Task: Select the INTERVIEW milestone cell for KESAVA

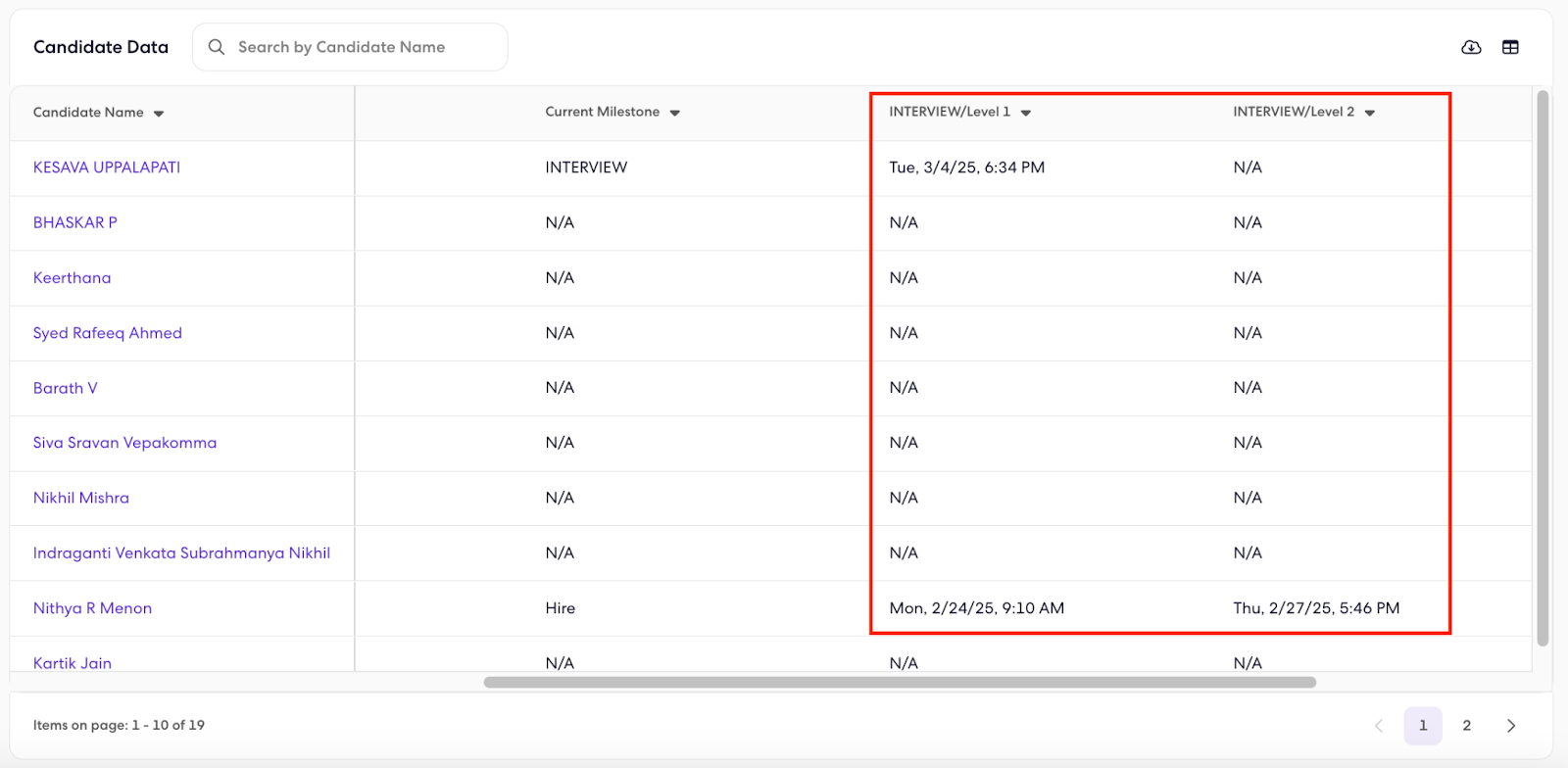Action: tap(586, 168)
